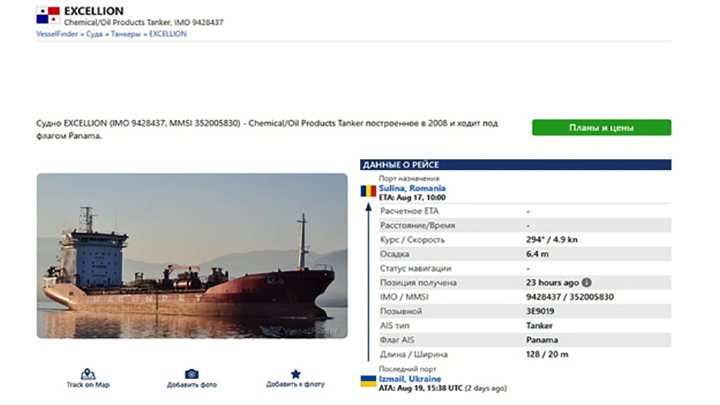Click the Порт назначения label
Viewport: 720px width, 405px height.
tap(409, 178)
